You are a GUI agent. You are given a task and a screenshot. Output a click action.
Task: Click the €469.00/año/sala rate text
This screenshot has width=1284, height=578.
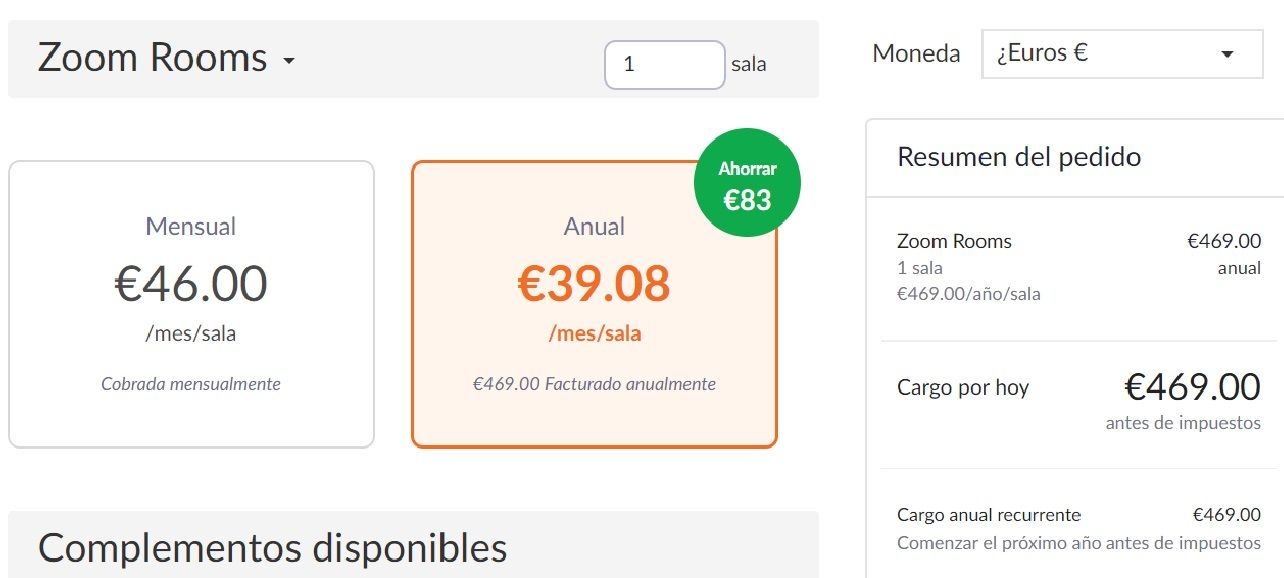point(968,294)
